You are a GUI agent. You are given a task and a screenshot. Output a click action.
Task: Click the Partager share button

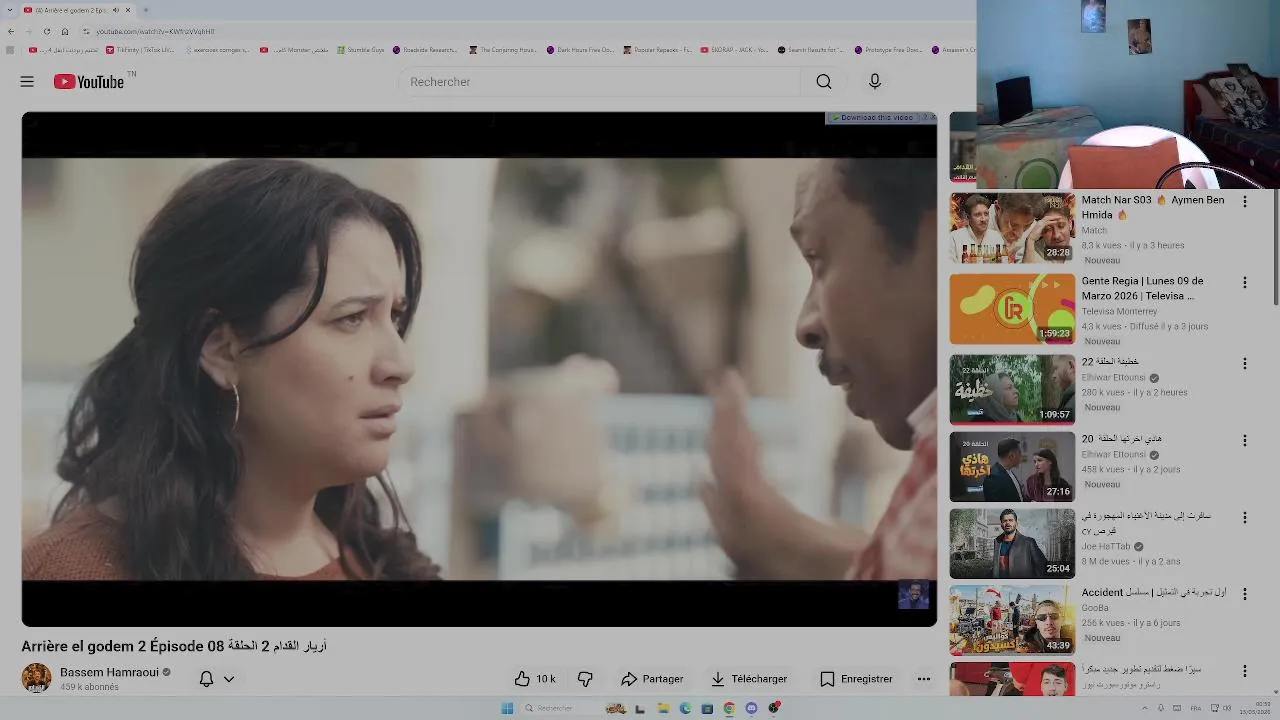coord(652,679)
